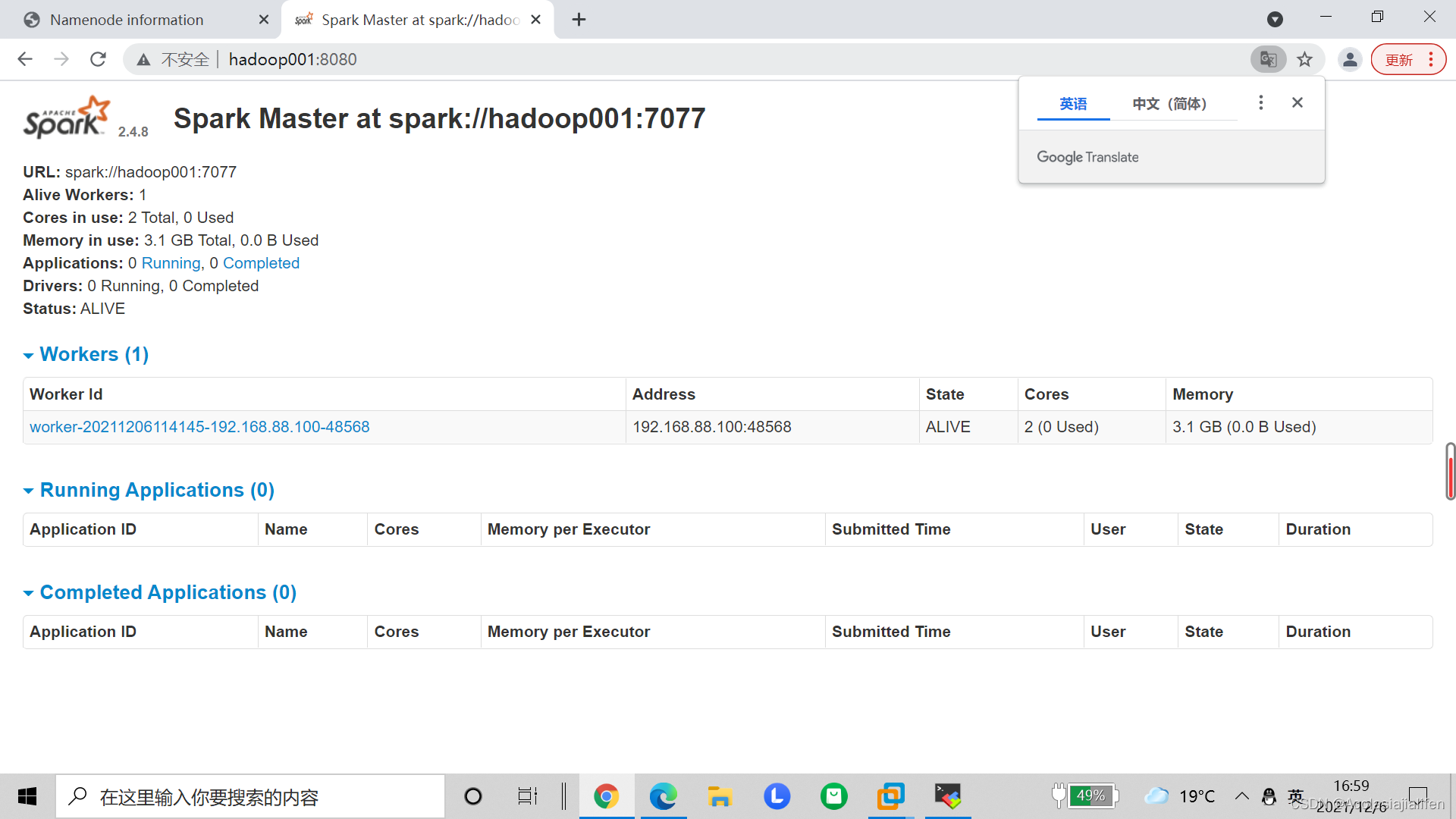Click the not-secure warning triangle icon
The width and height of the screenshot is (1456, 819).
[x=143, y=59]
